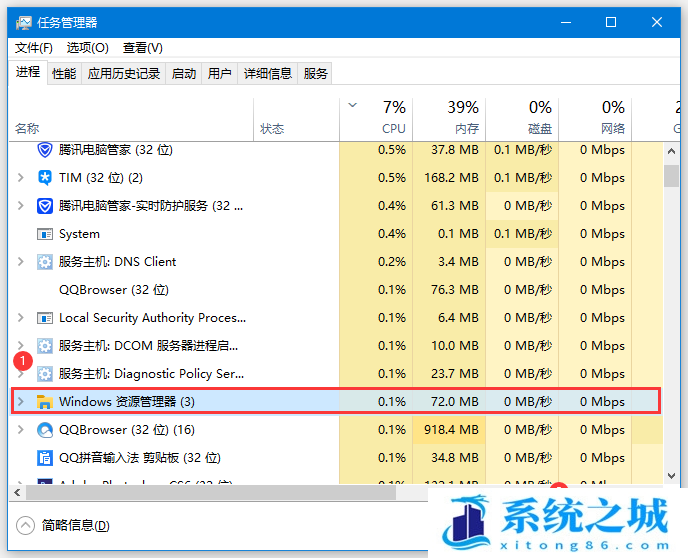The height and width of the screenshot is (558, 688).
Task: Switch to the 性能 tab
Action: coord(64,73)
